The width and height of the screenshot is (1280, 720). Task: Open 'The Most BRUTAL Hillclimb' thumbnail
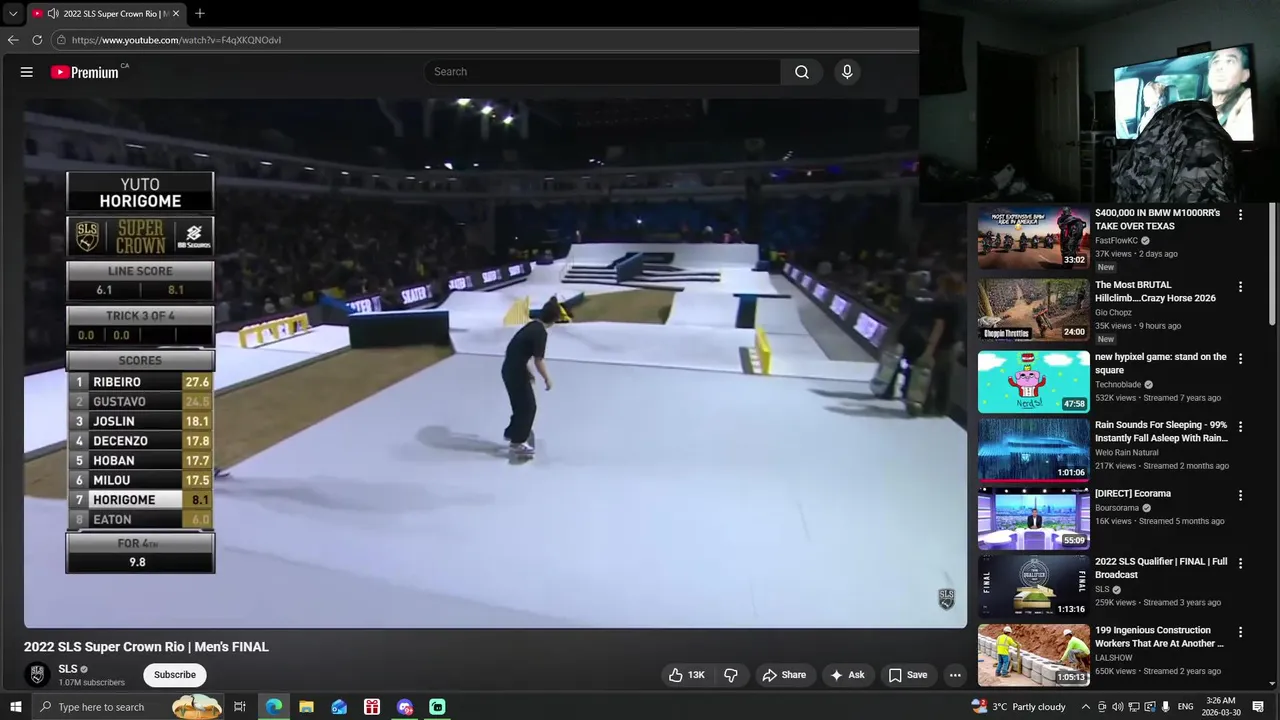(1034, 310)
